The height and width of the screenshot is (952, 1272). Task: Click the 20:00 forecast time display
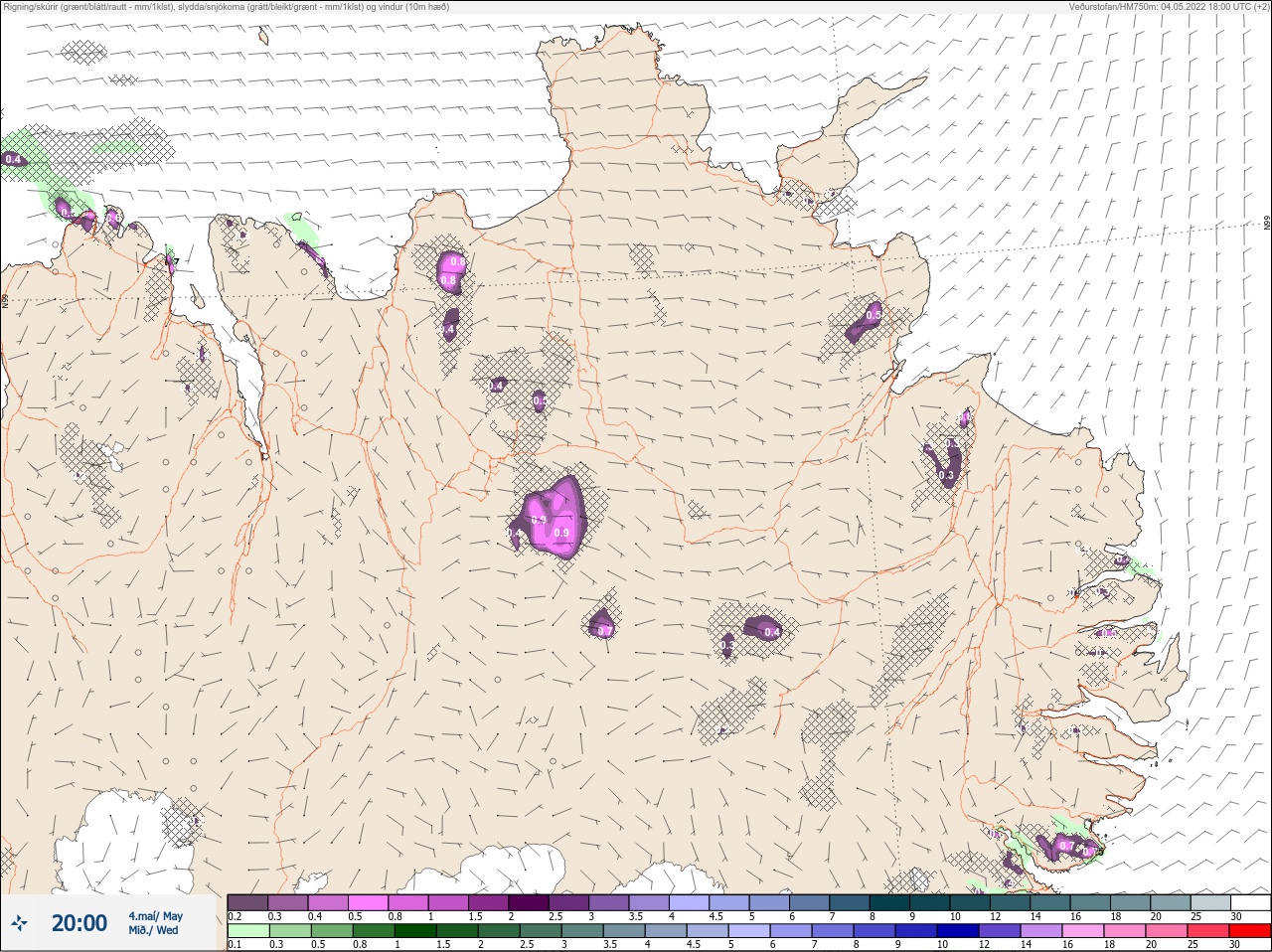(79, 923)
